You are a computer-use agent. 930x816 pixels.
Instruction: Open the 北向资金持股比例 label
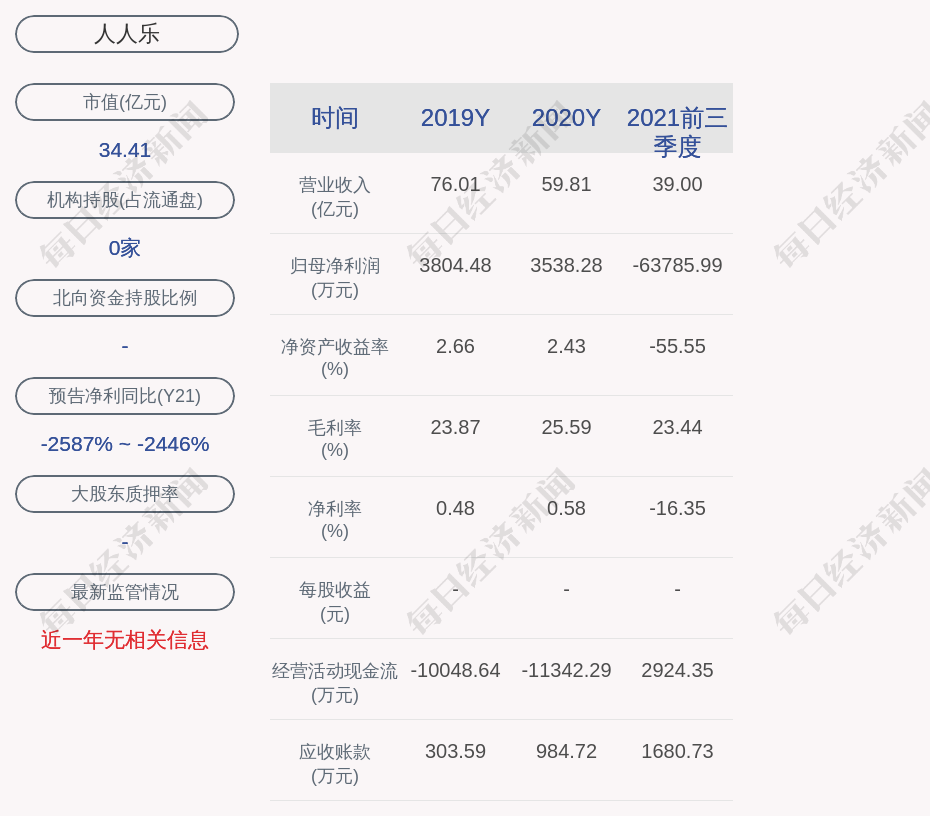point(125,298)
